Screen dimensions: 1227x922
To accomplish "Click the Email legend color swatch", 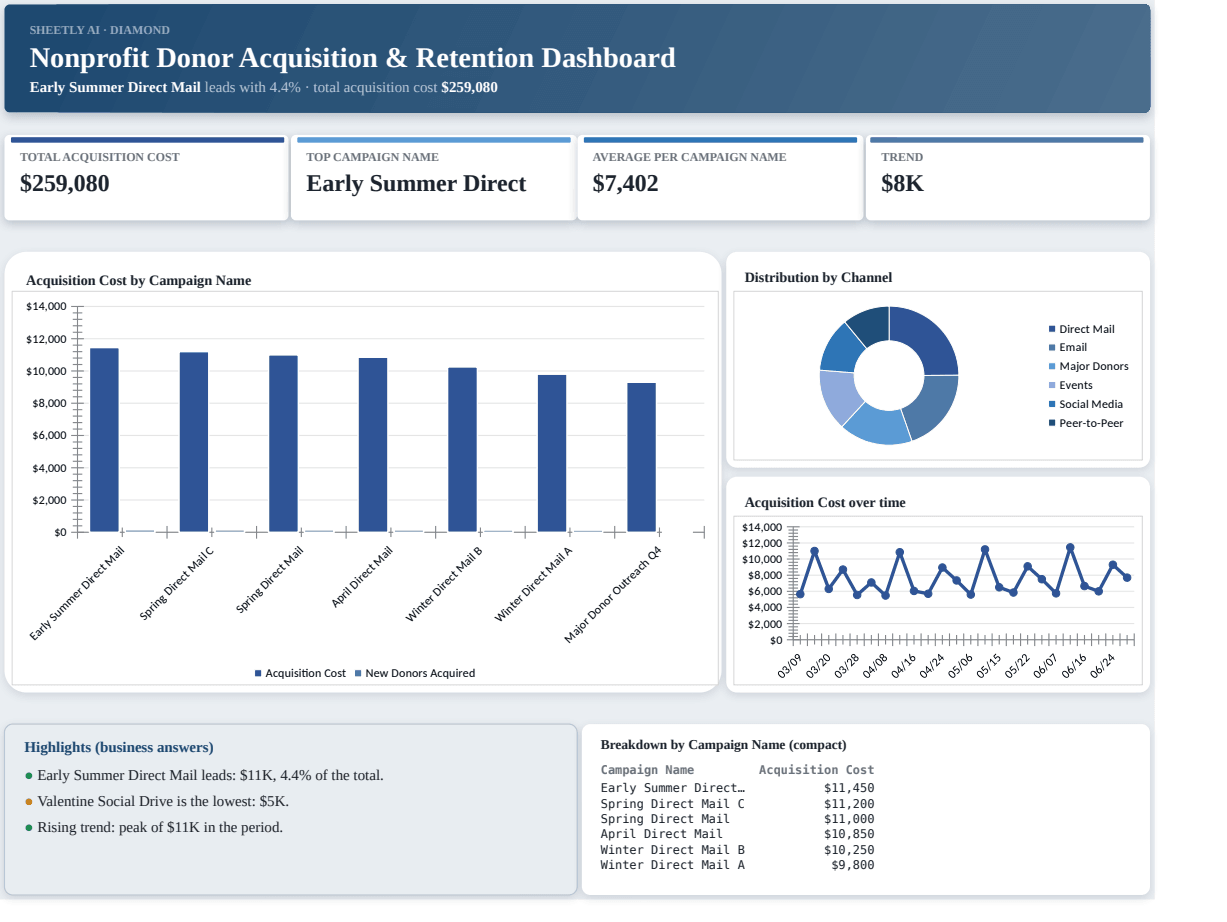I will (x=1052, y=348).
